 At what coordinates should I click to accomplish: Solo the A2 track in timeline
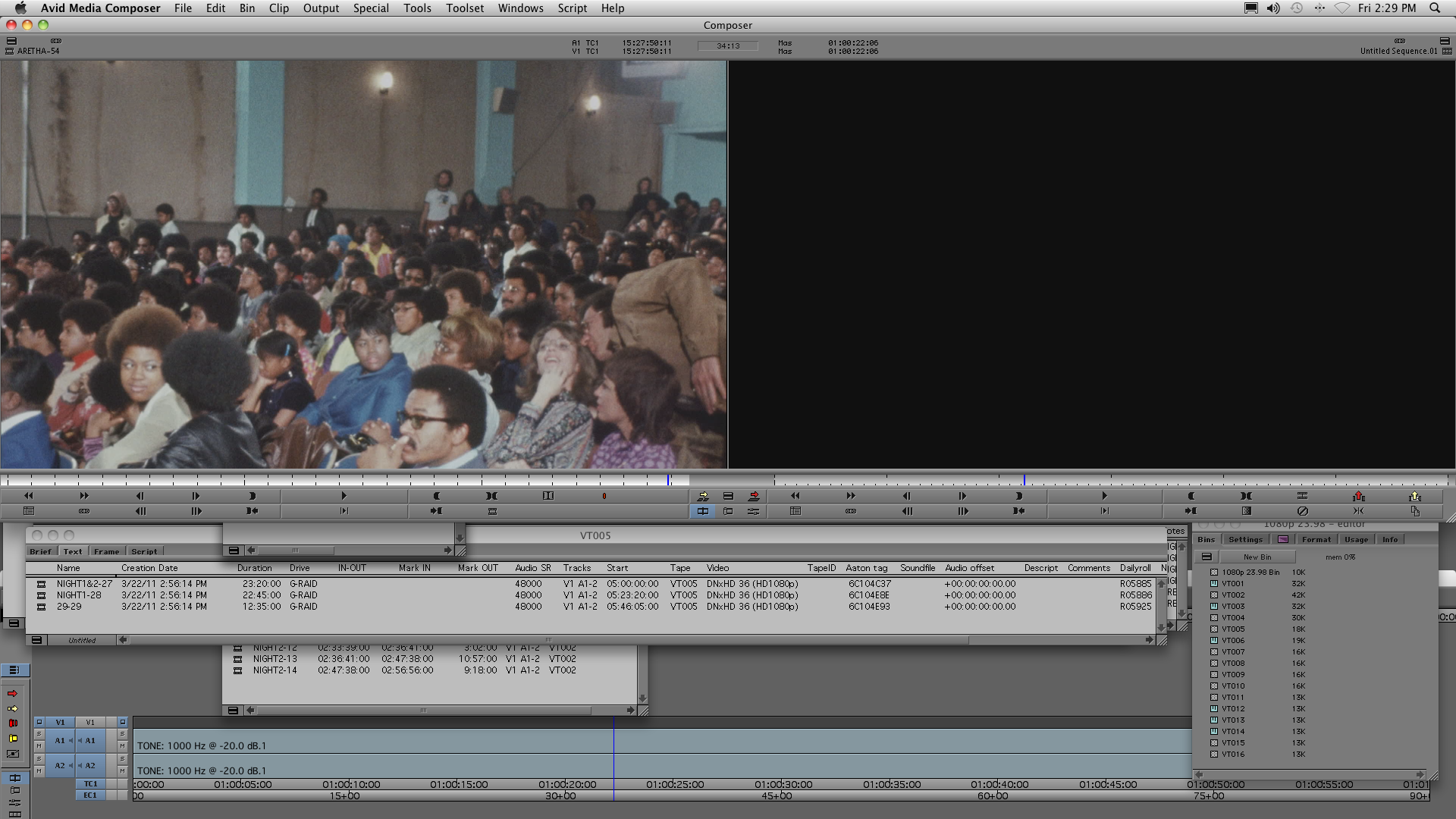(x=122, y=759)
